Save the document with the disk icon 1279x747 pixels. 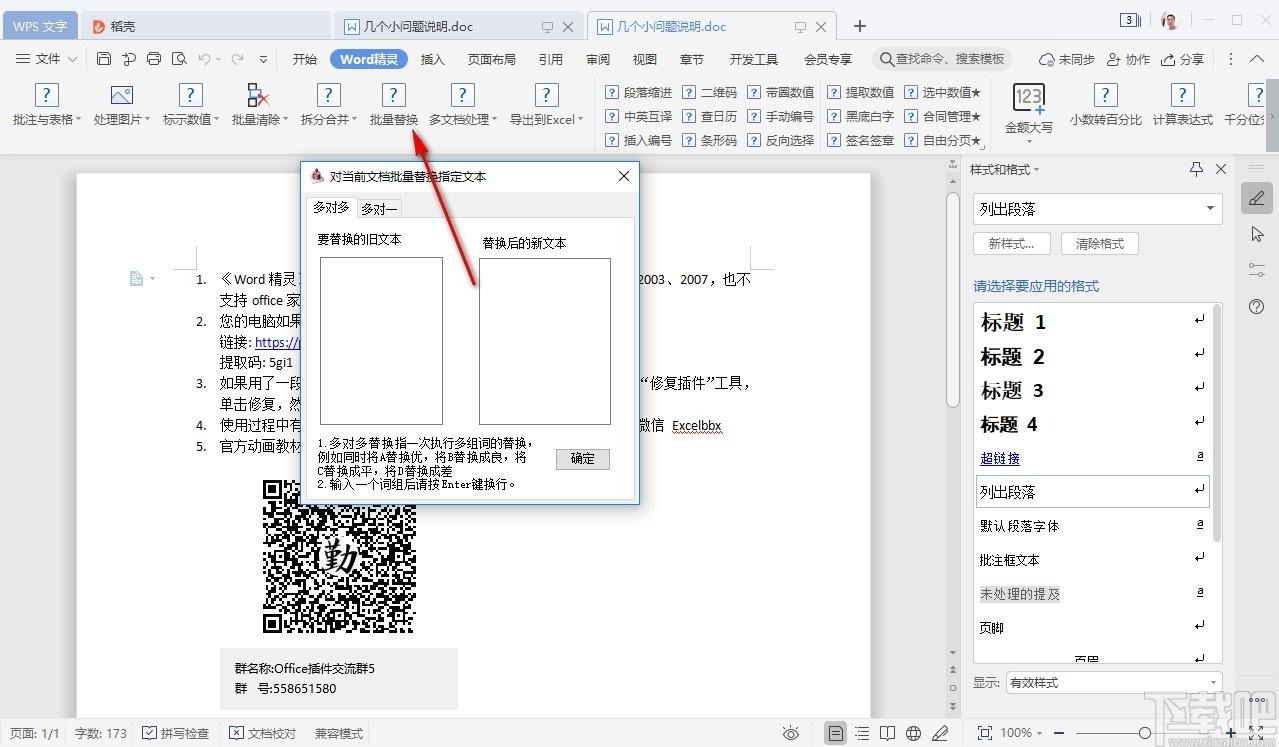click(x=104, y=59)
